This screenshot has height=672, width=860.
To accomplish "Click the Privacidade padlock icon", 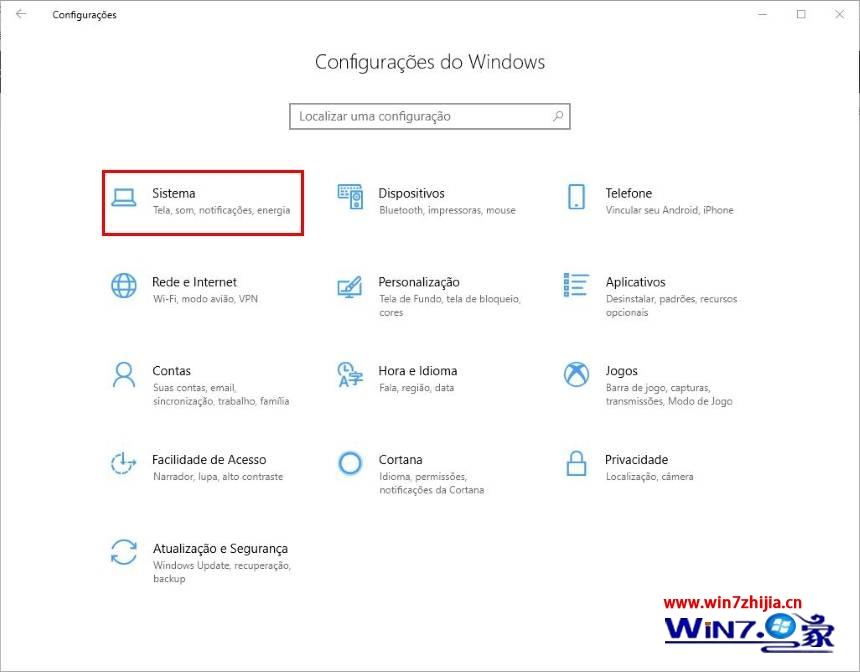I will [576, 463].
